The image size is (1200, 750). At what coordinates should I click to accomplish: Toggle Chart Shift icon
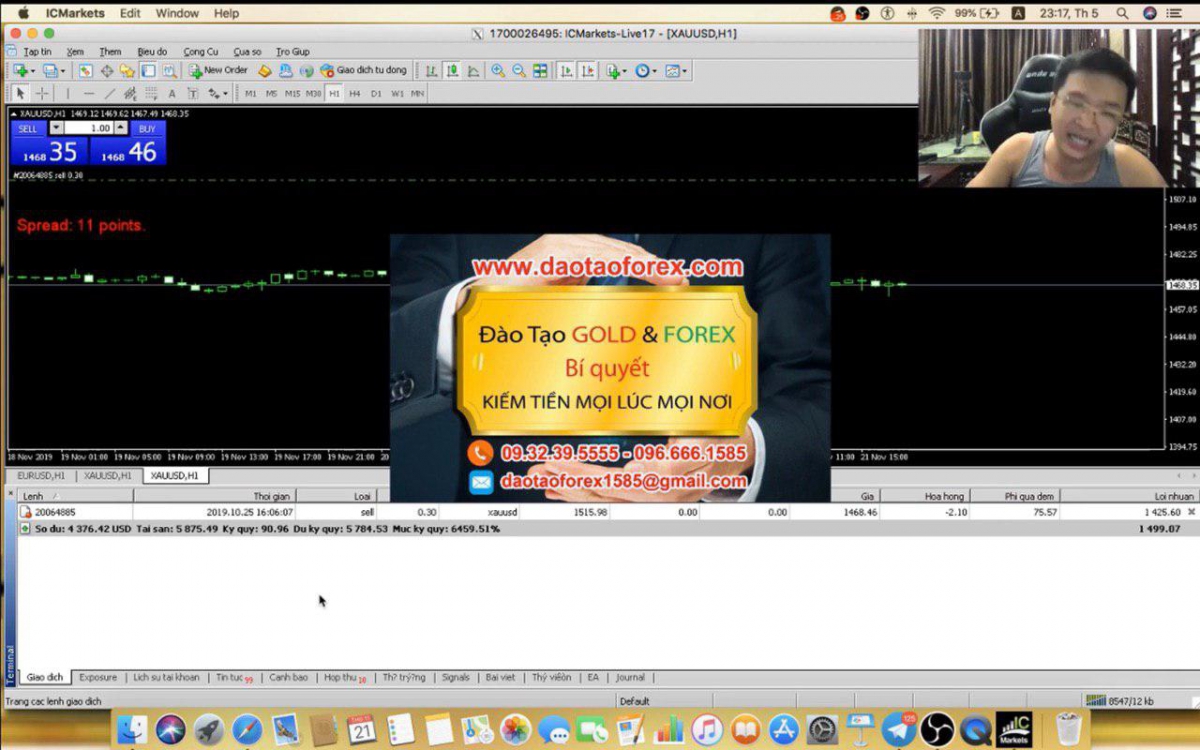pos(588,71)
